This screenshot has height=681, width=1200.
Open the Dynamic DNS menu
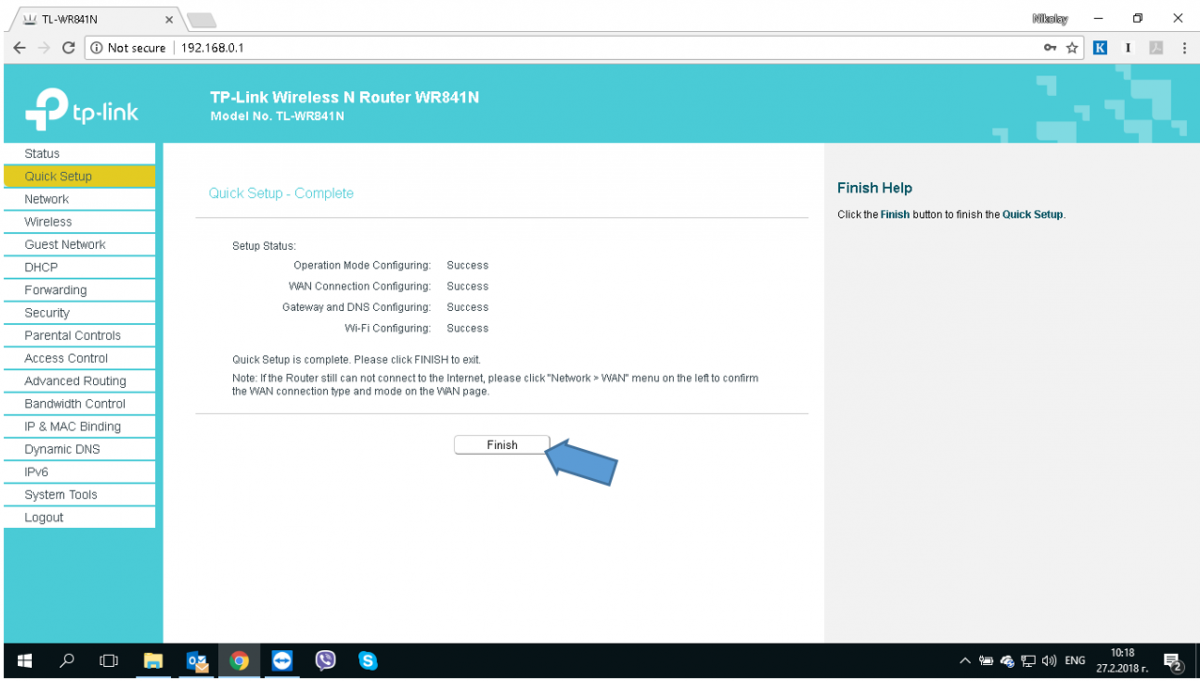click(80, 449)
